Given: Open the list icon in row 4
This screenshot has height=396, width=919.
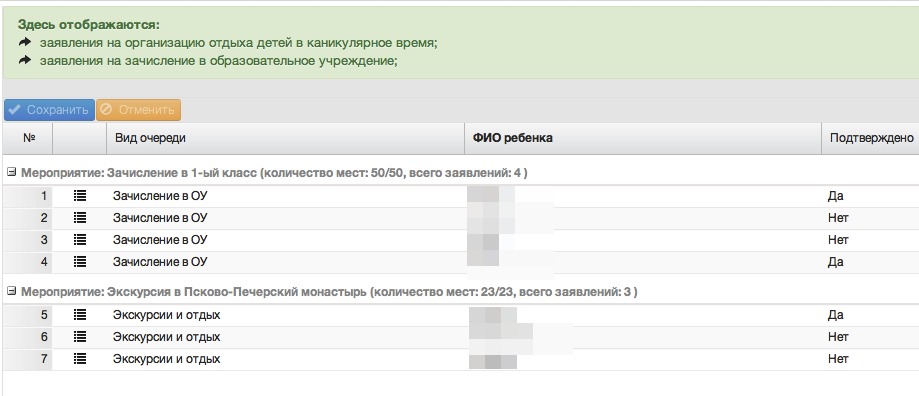Looking at the screenshot, I should click(x=80, y=262).
